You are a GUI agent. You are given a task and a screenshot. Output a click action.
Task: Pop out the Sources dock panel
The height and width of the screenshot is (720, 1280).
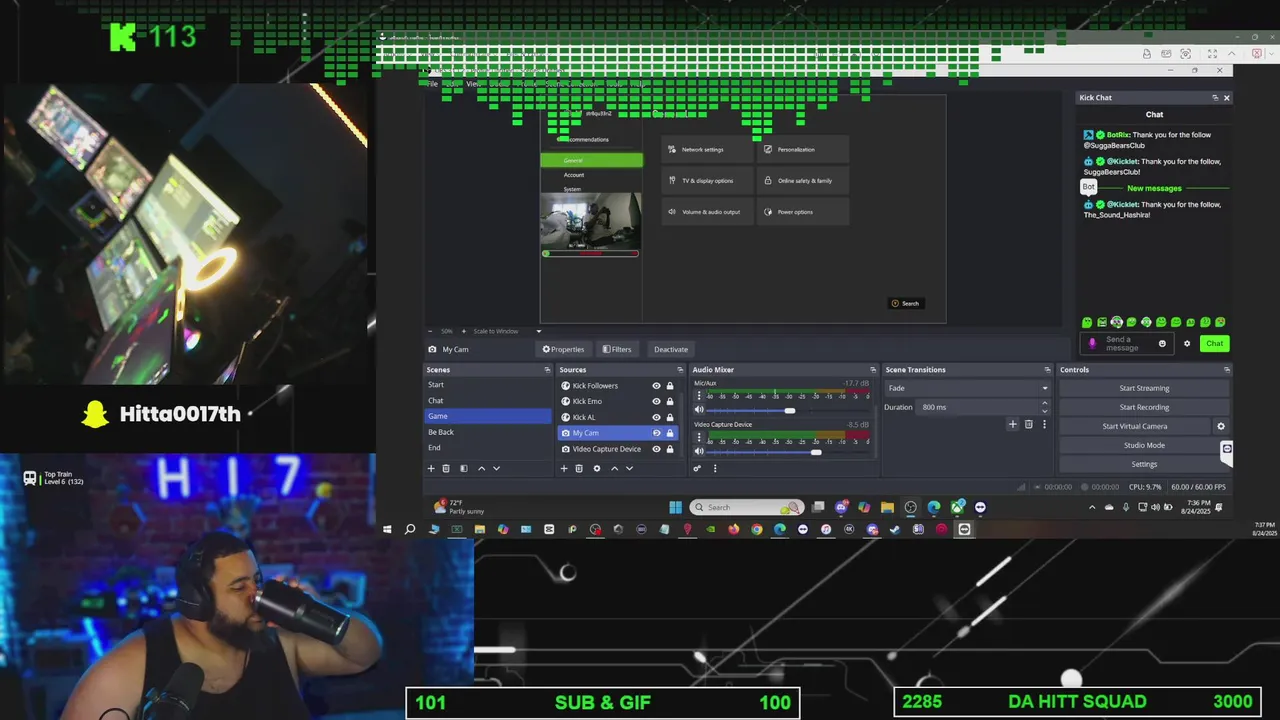coord(680,370)
